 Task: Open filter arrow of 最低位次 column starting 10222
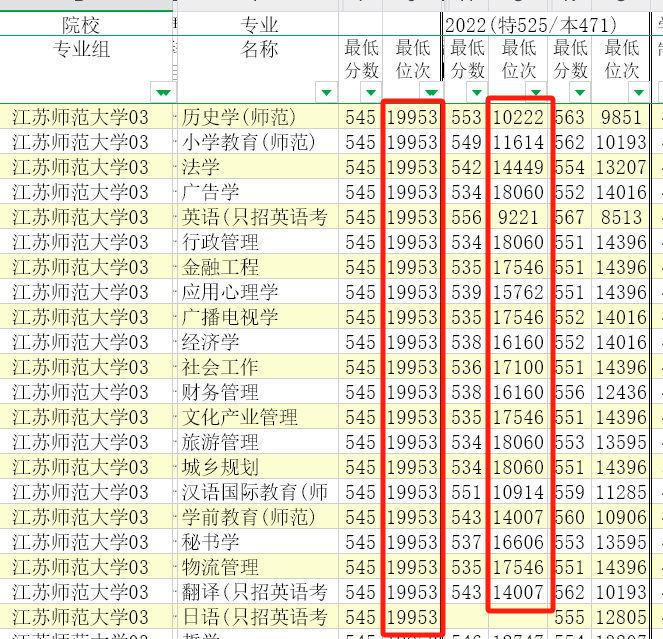tap(536, 93)
